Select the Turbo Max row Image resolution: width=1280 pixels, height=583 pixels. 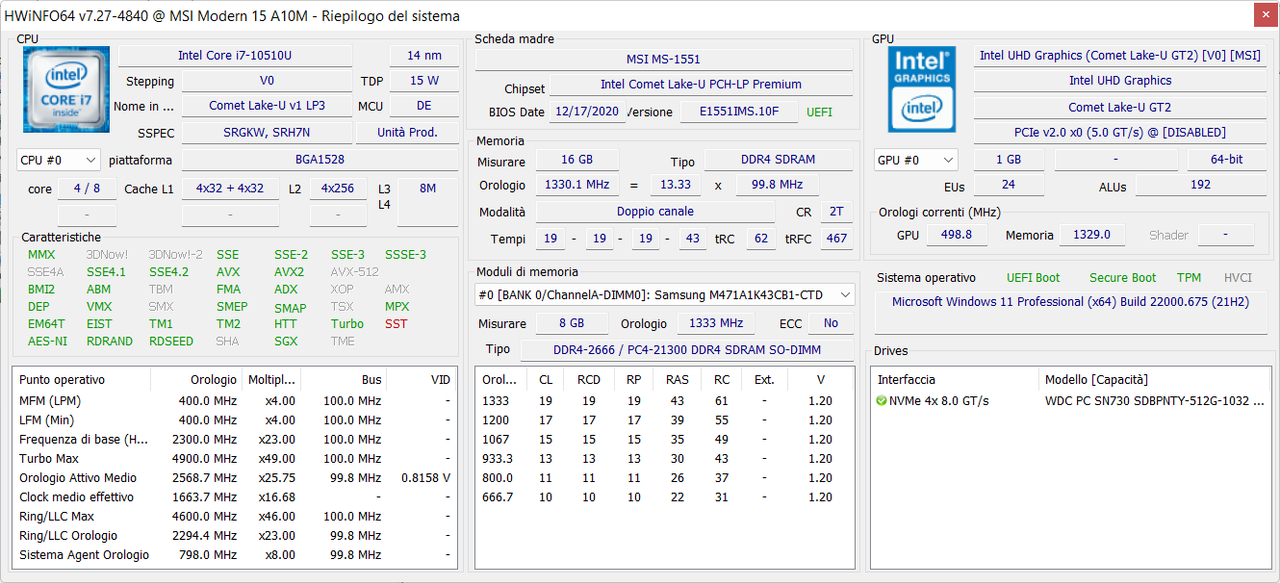pyautogui.click(x=235, y=459)
